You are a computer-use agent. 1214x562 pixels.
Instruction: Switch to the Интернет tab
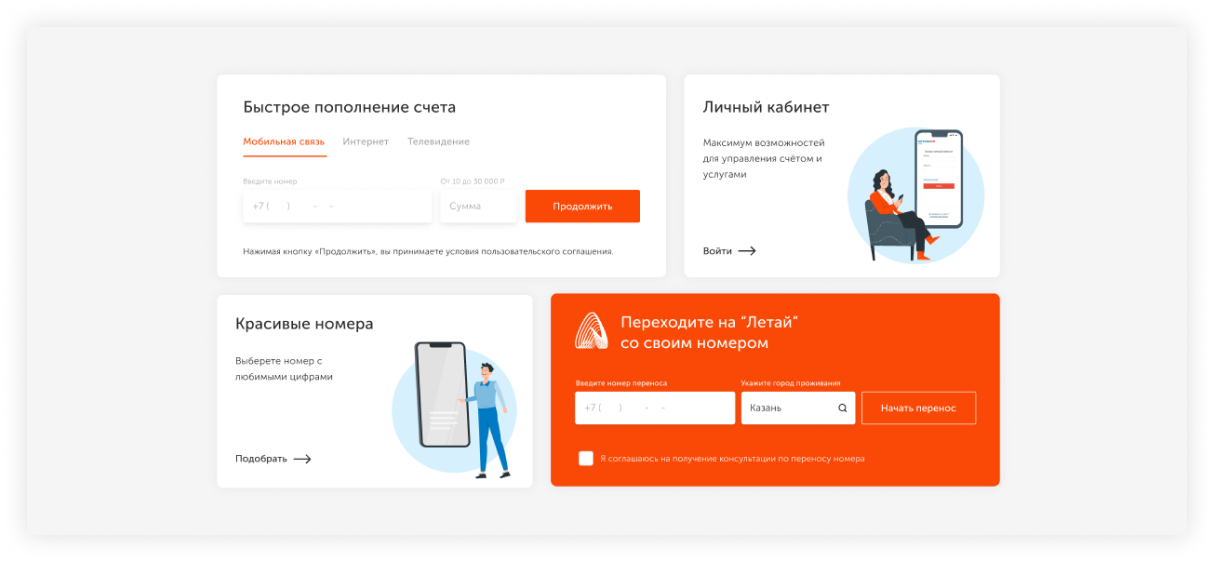tap(366, 142)
